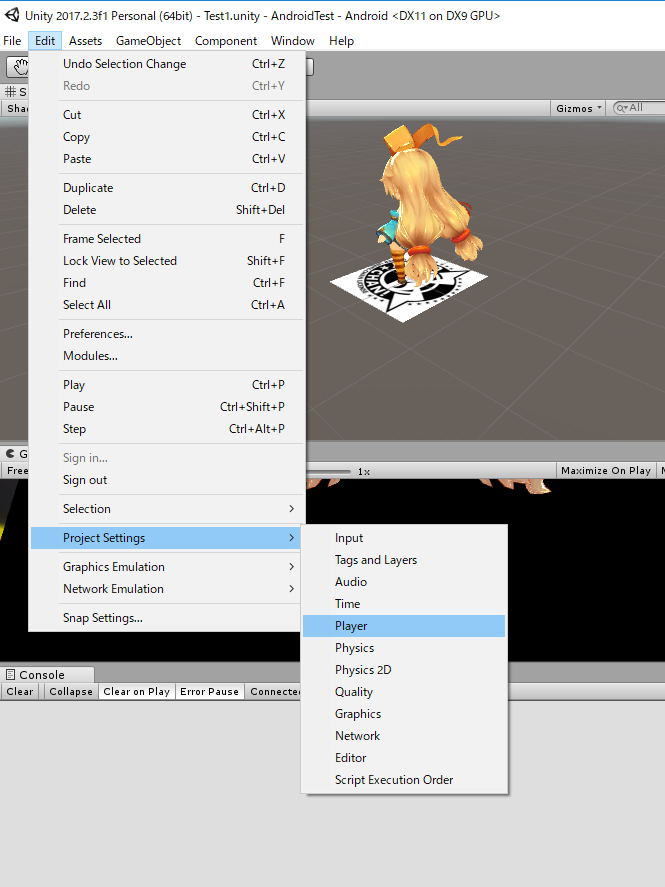This screenshot has height=887, width=665.
Task: Open the Window menu
Action: point(292,41)
